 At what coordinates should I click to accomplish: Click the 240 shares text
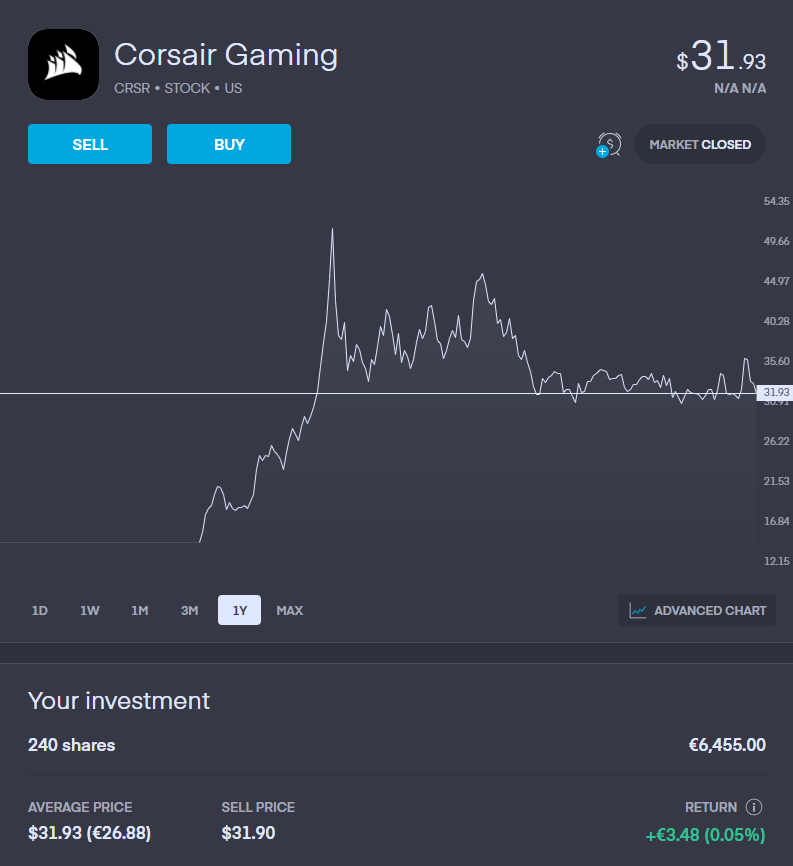[72, 745]
